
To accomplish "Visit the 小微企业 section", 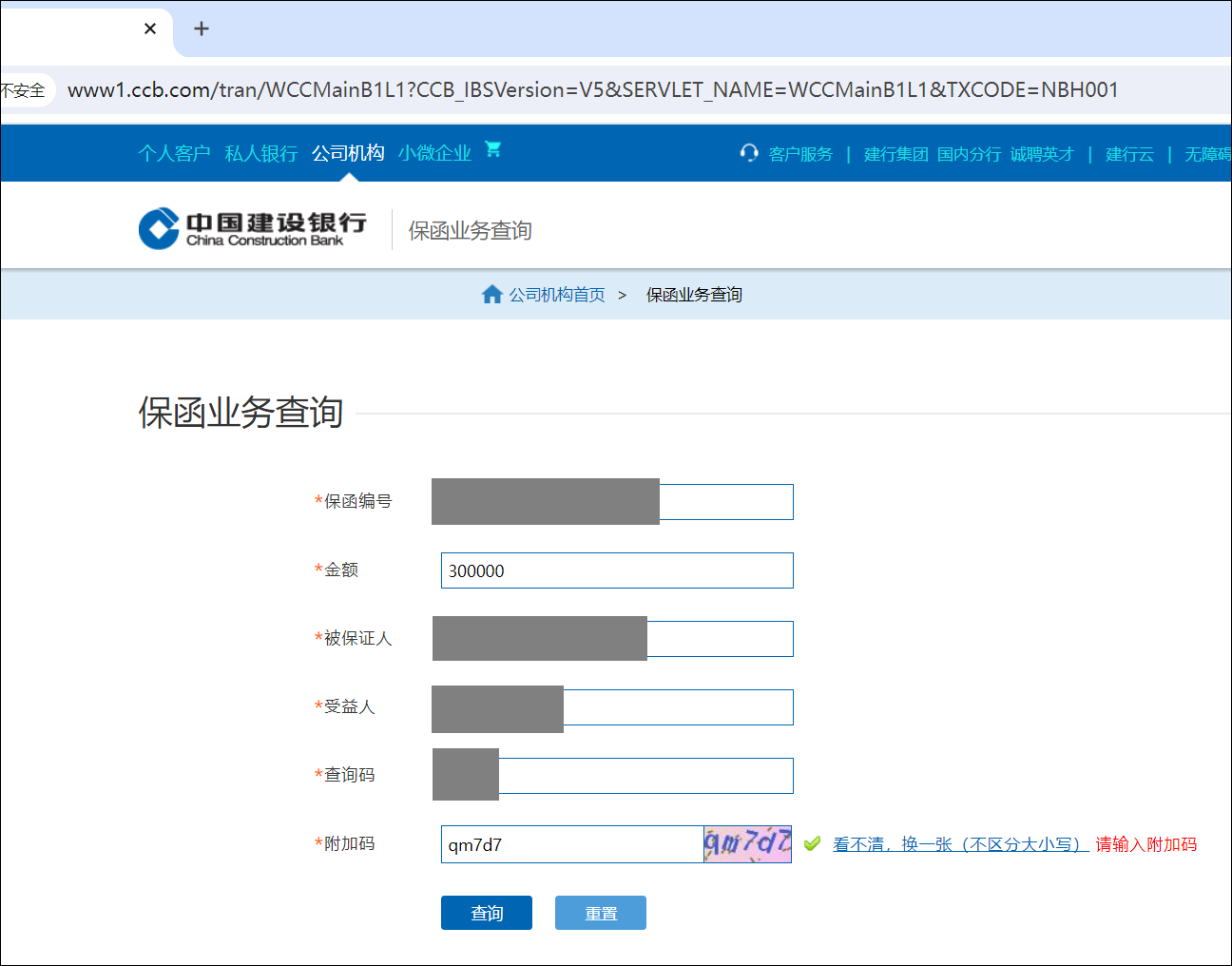I will 434,152.
